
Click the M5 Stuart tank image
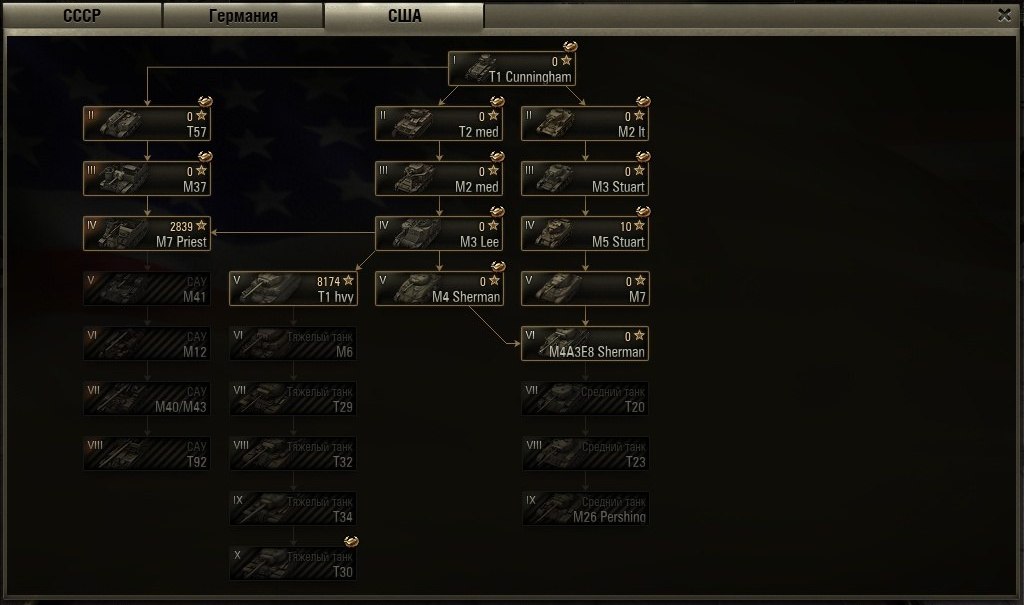[554, 233]
